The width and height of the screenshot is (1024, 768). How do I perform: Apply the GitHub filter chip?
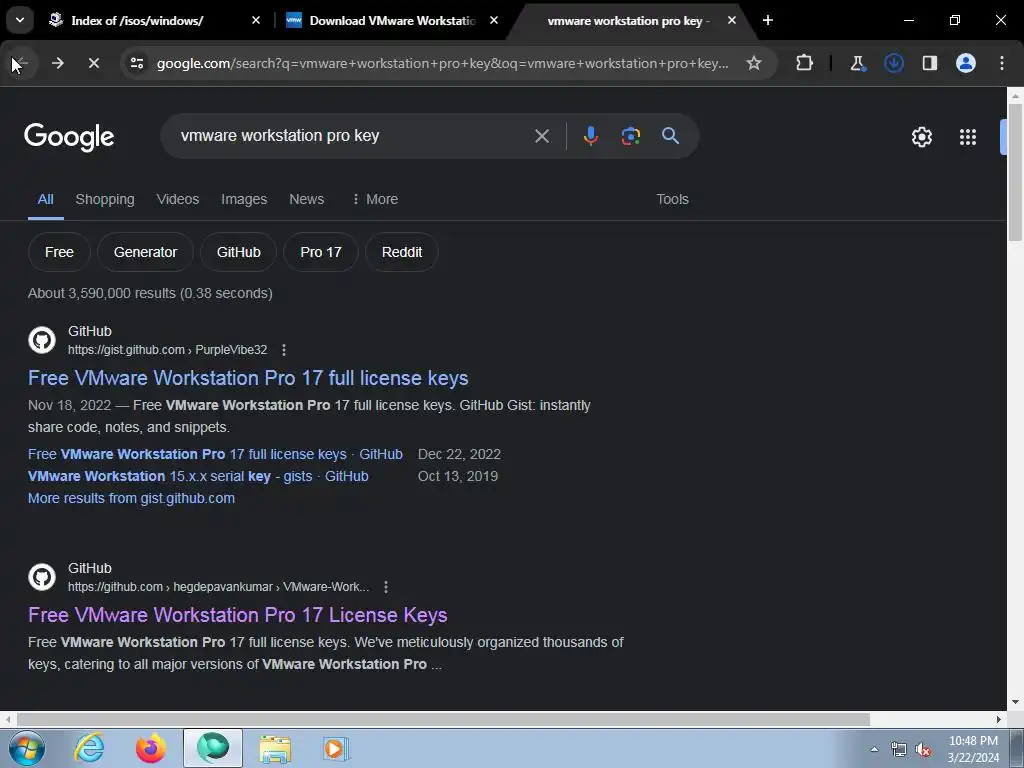pos(238,252)
